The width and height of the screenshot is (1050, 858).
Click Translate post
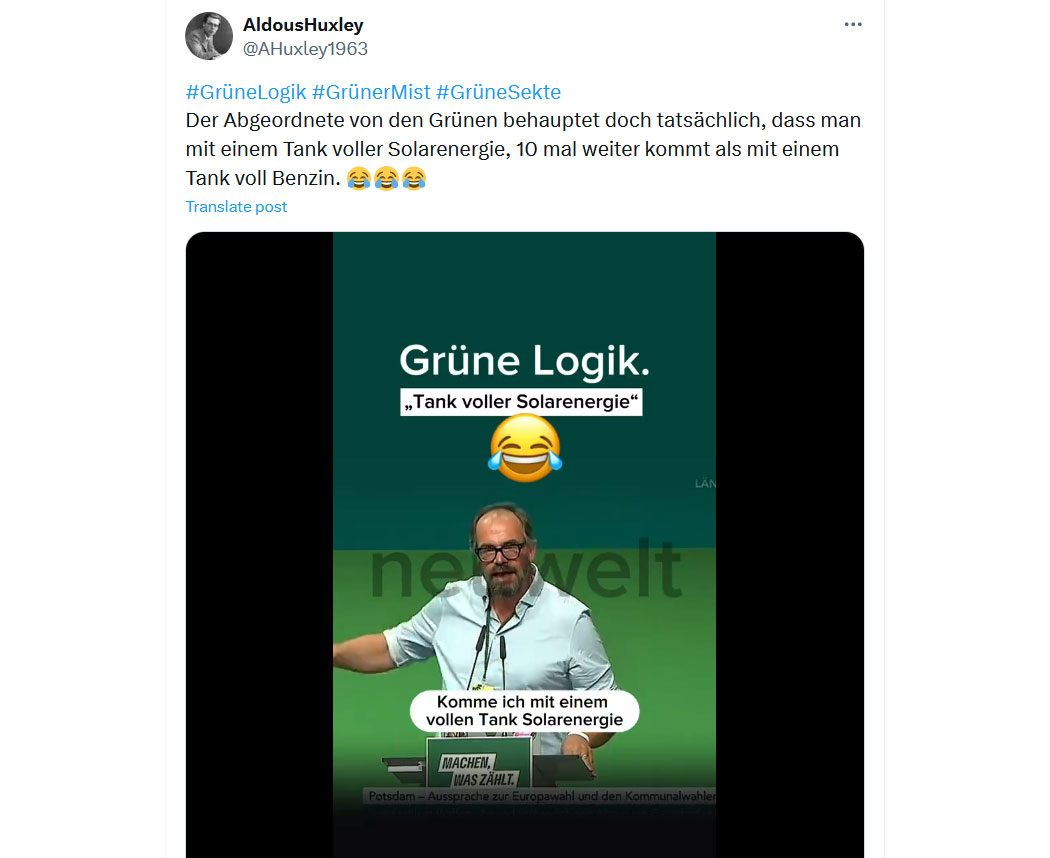point(236,206)
